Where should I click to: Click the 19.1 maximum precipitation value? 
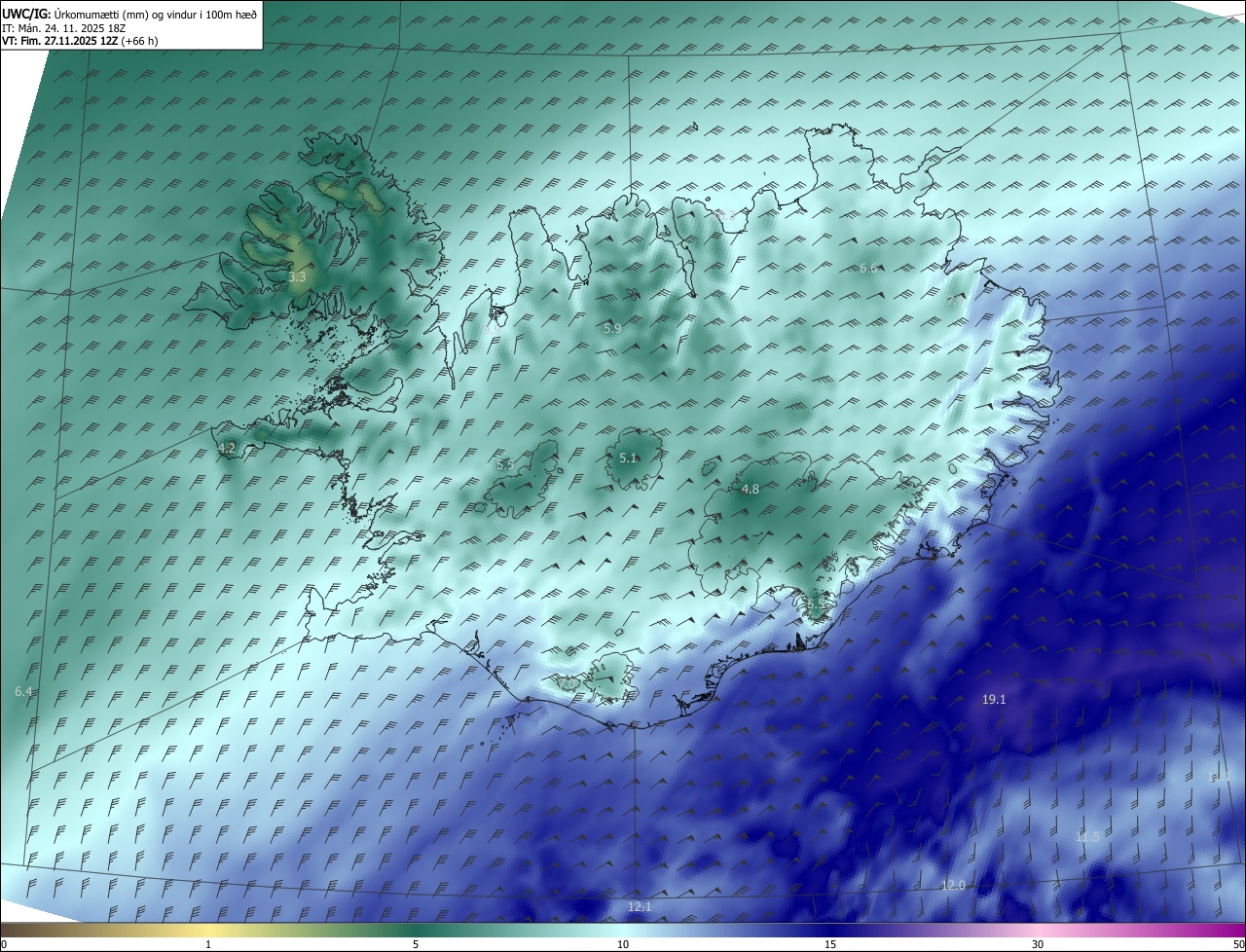click(994, 699)
